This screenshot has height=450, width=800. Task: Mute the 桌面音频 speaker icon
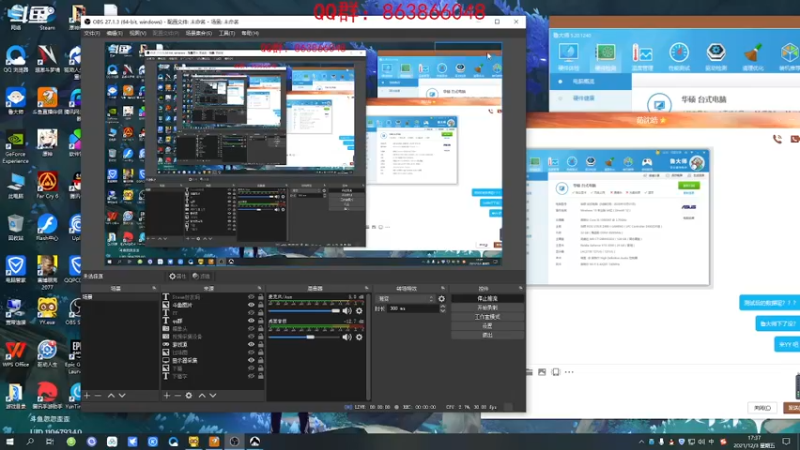click(347, 337)
